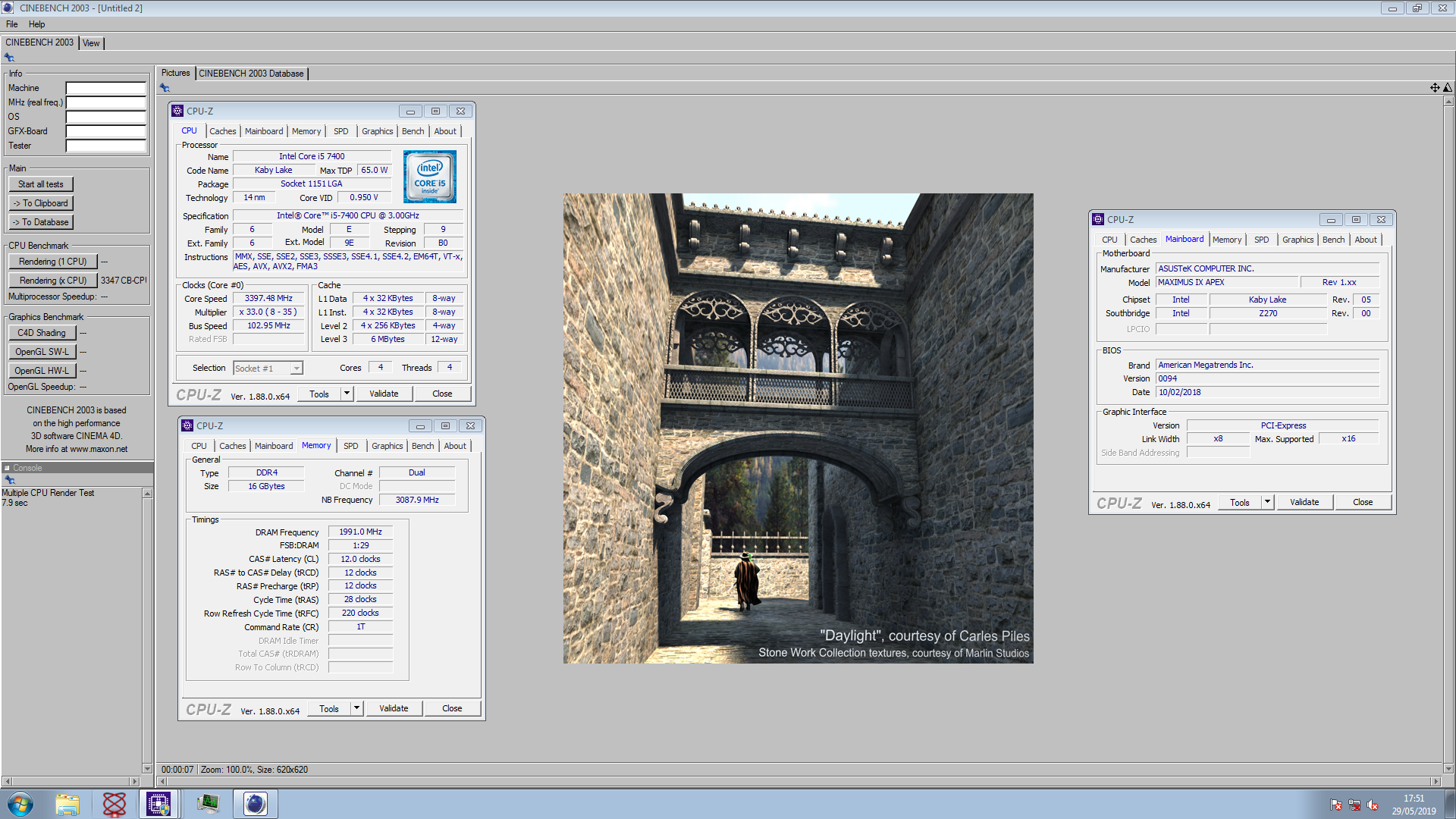Screen dimensions: 1456x819
Task: Click the CINEBENCH application icon in title bar
Action: (x=8, y=8)
